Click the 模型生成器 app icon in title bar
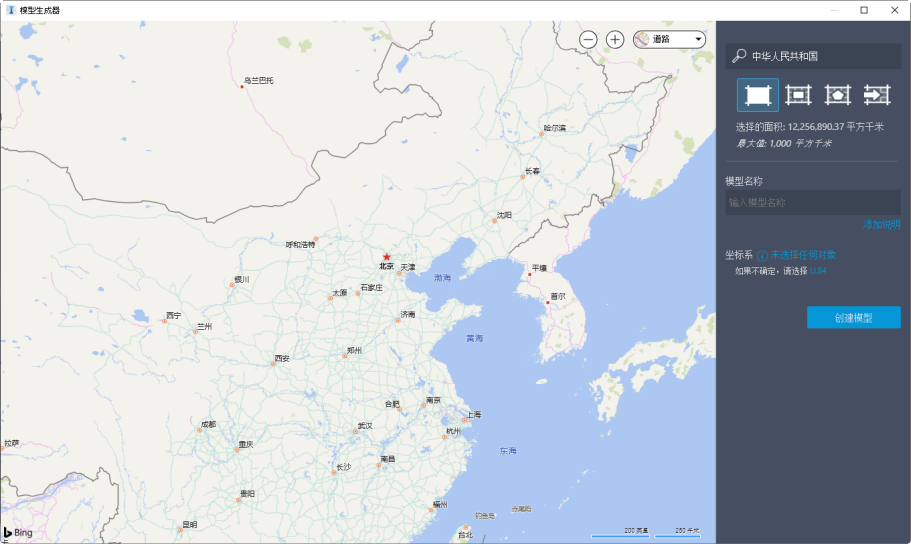This screenshot has height=544, width=911. (10, 10)
